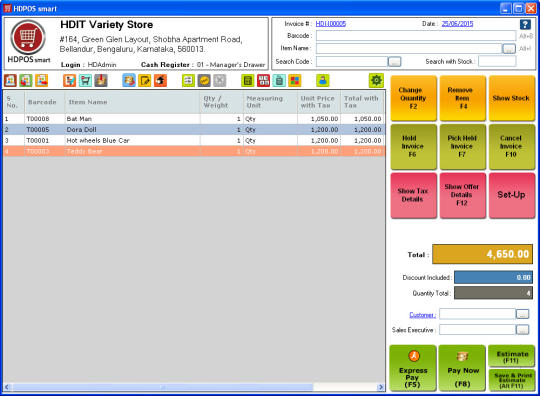The height and width of the screenshot is (396, 540).
Task: Click the Show Tax Details button
Action: click(x=413, y=195)
